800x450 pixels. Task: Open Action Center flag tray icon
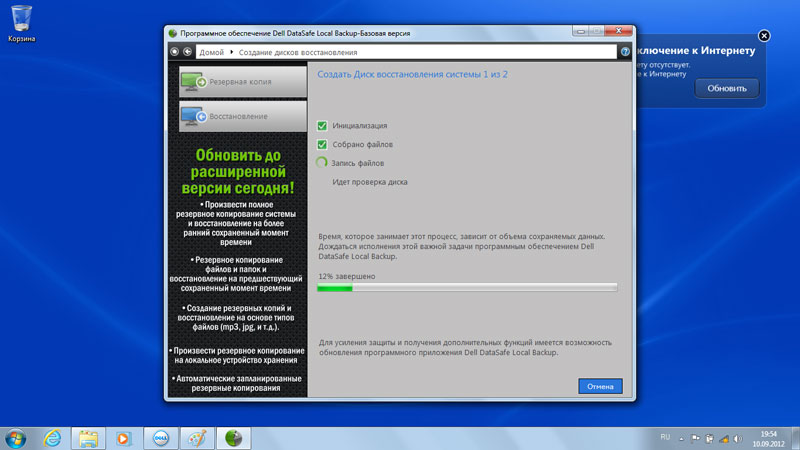click(695, 438)
